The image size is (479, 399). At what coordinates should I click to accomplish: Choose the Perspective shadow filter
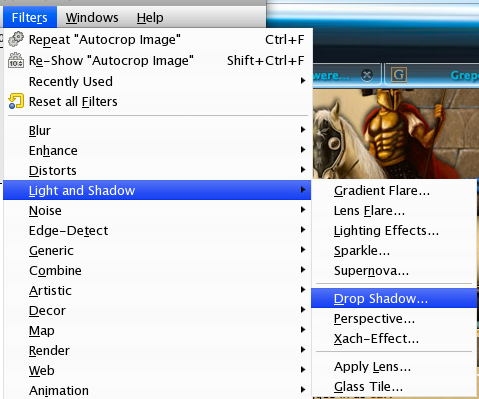click(394, 319)
